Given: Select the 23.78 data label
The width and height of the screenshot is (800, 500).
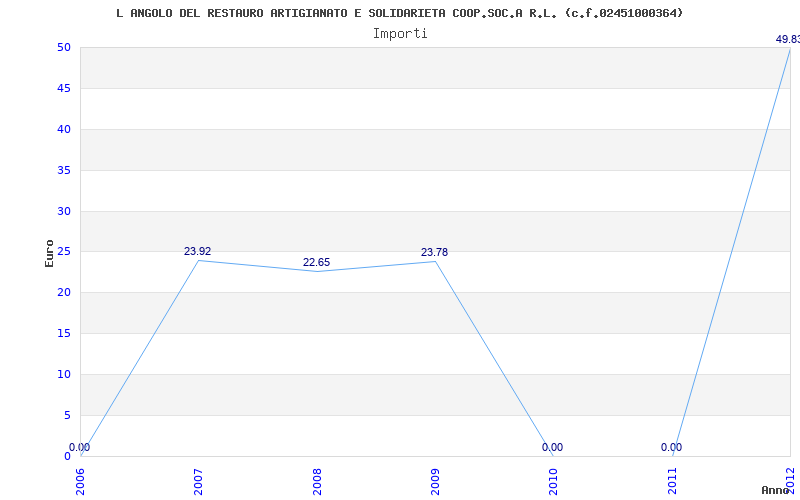Looking at the screenshot, I should coord(434,252).
